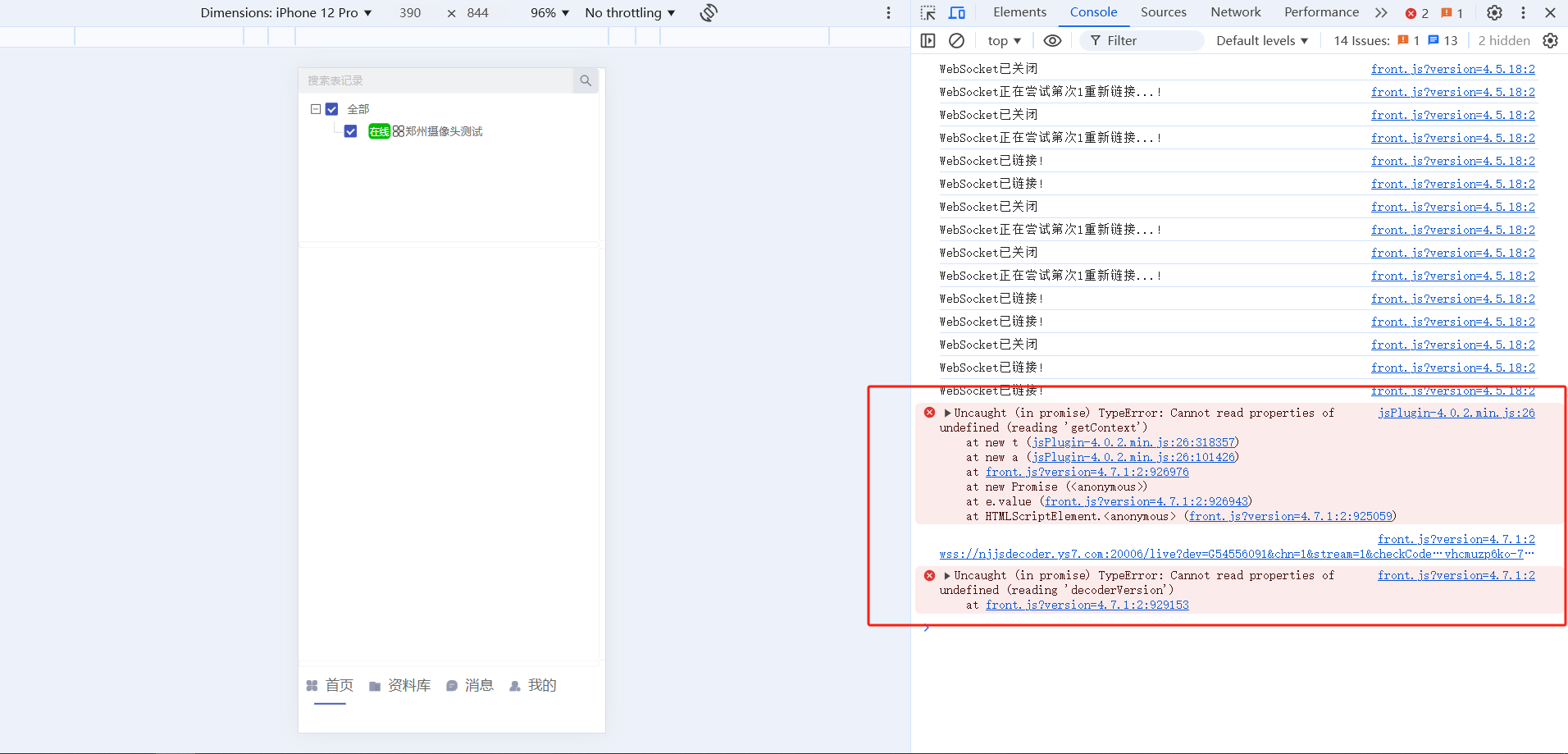
Task: Click the 2 hidden messages label
Action: [x=1504, y=40]
